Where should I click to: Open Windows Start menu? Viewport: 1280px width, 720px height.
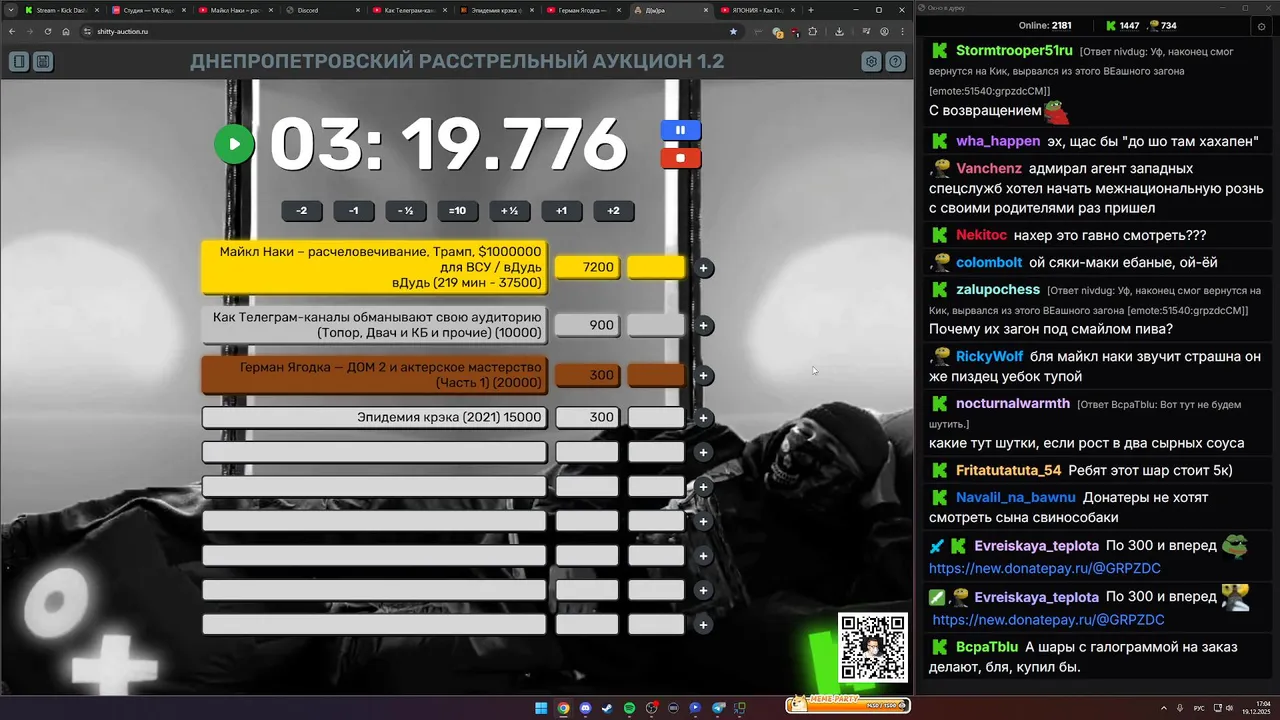[x=541, y=708]
